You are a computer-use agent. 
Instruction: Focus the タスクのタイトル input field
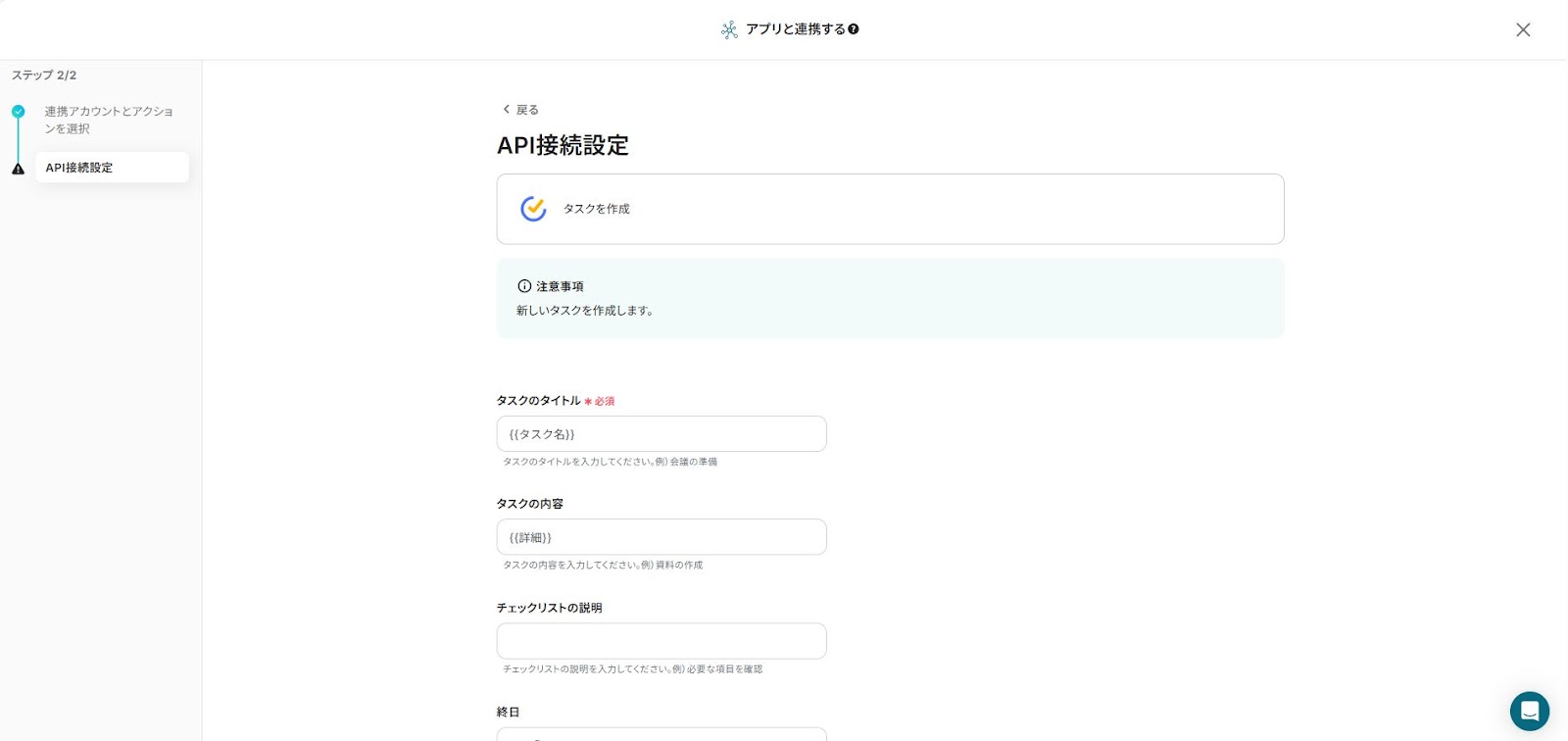tap(661, 434)
